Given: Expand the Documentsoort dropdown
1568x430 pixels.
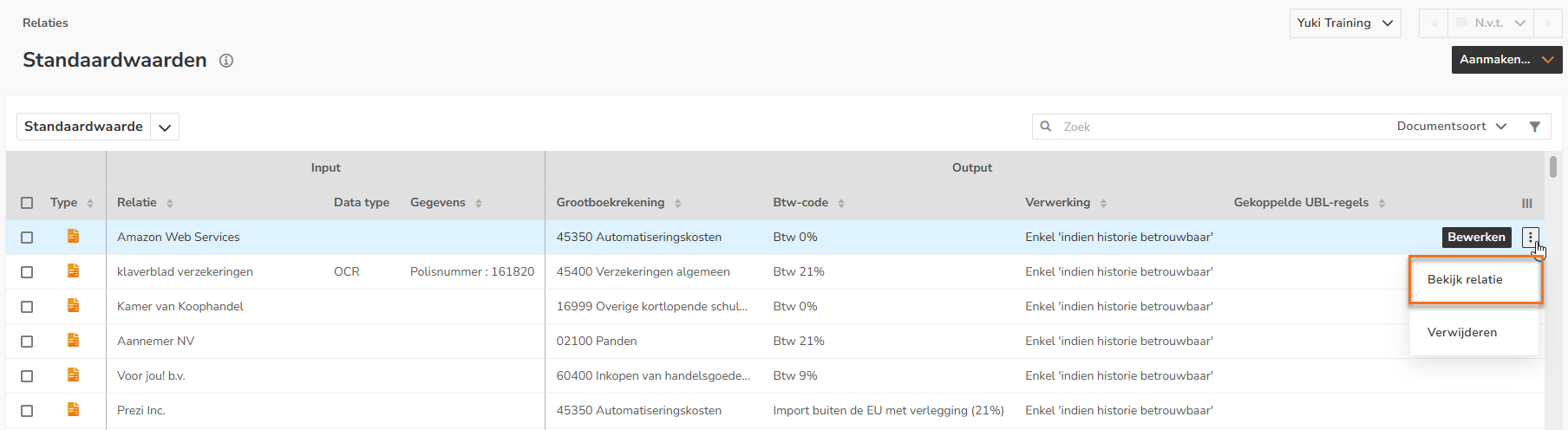Looking at the screenshot, I should pyautogui.click(x=1451, y=127).
